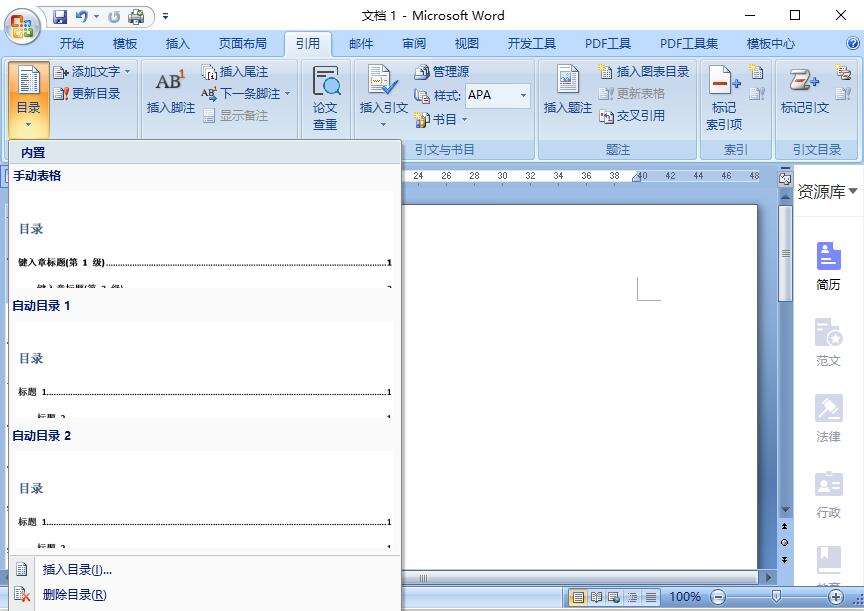Viewport: 864px width, 611px height.
Task: Click 管理源 manage sources
Action: pyautogui.click(x=441, y=72)
